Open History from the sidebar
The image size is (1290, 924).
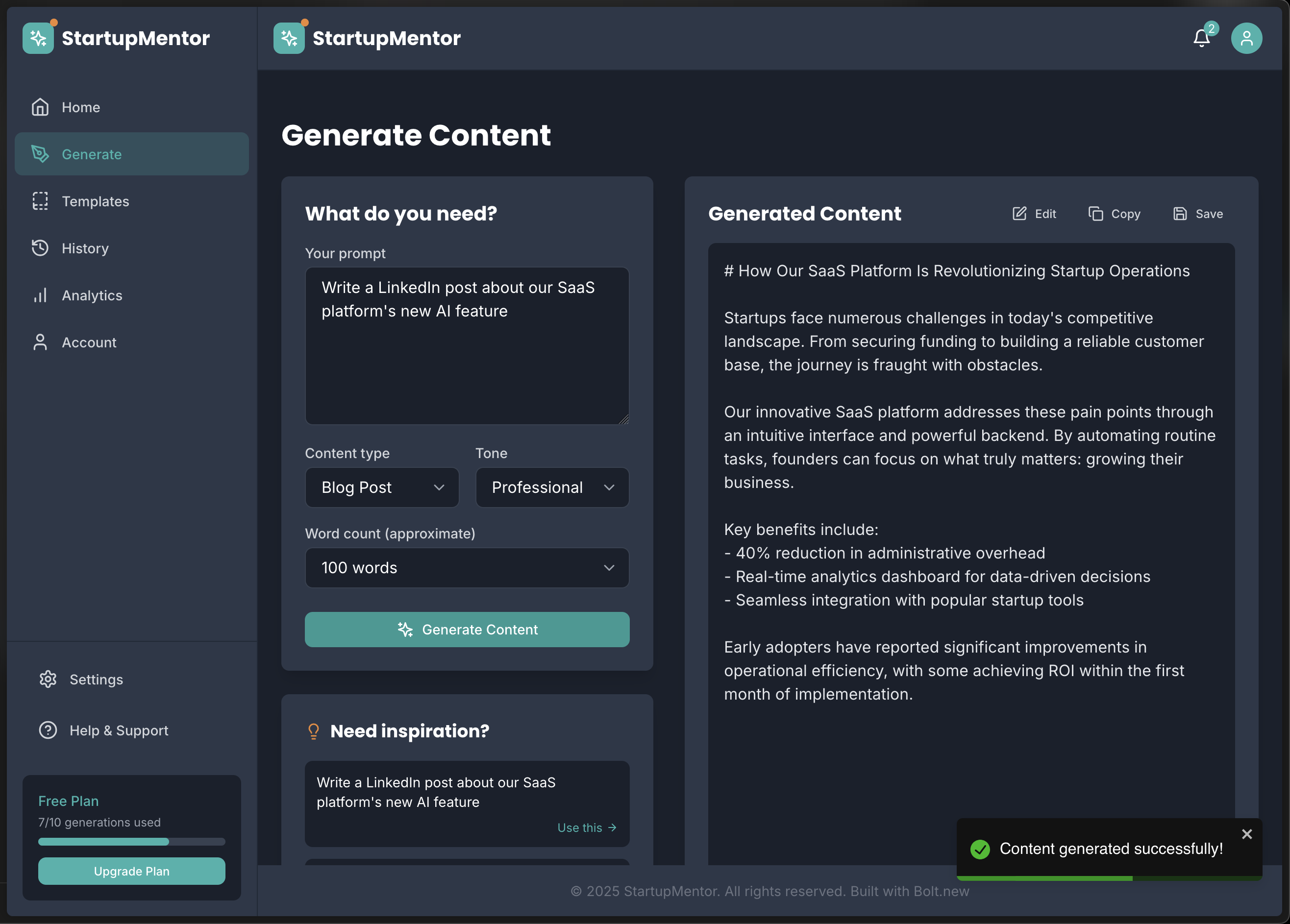pos(85,248)
